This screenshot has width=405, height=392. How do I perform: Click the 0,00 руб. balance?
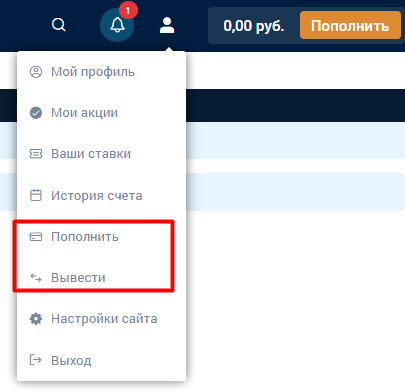pyautogui.click(x=254, y=26)
